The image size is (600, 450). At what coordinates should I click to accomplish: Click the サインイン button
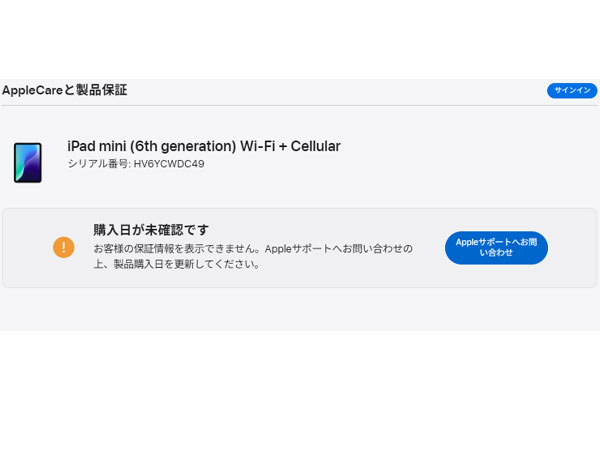tap(572, 90)
